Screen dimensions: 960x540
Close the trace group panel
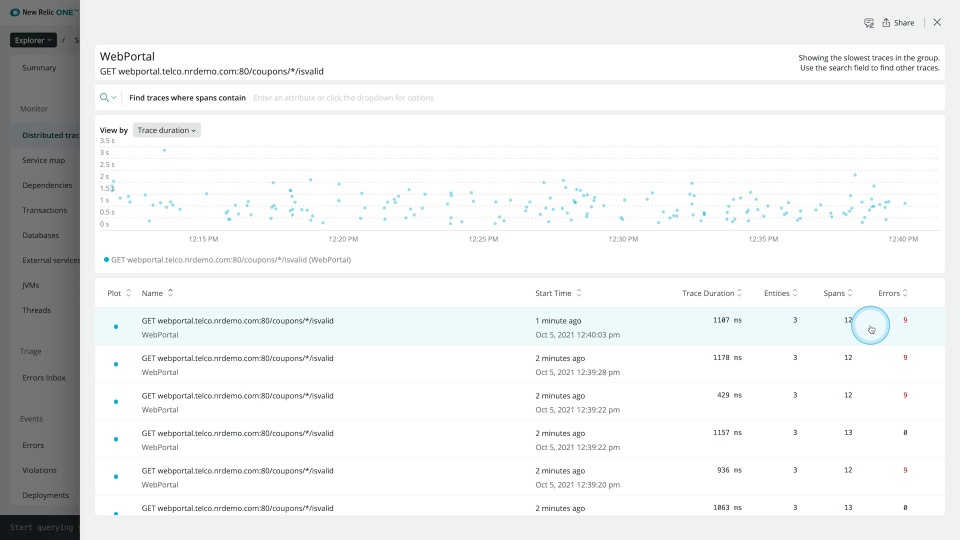point(937,23)
